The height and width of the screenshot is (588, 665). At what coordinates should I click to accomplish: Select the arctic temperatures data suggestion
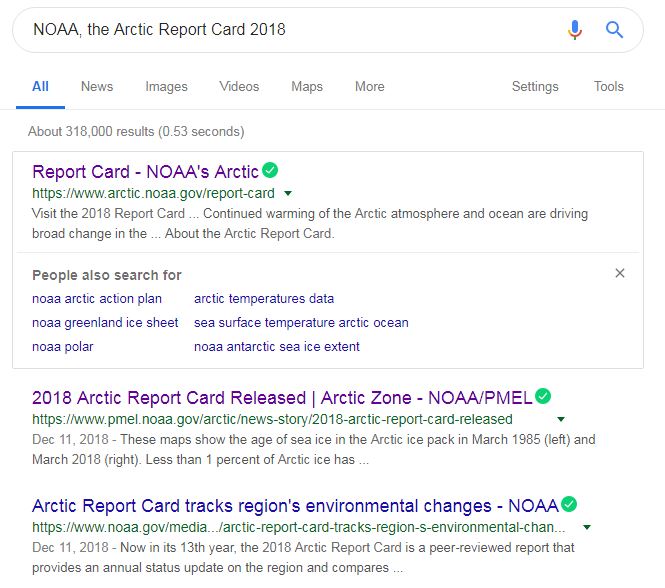(264, 298)
